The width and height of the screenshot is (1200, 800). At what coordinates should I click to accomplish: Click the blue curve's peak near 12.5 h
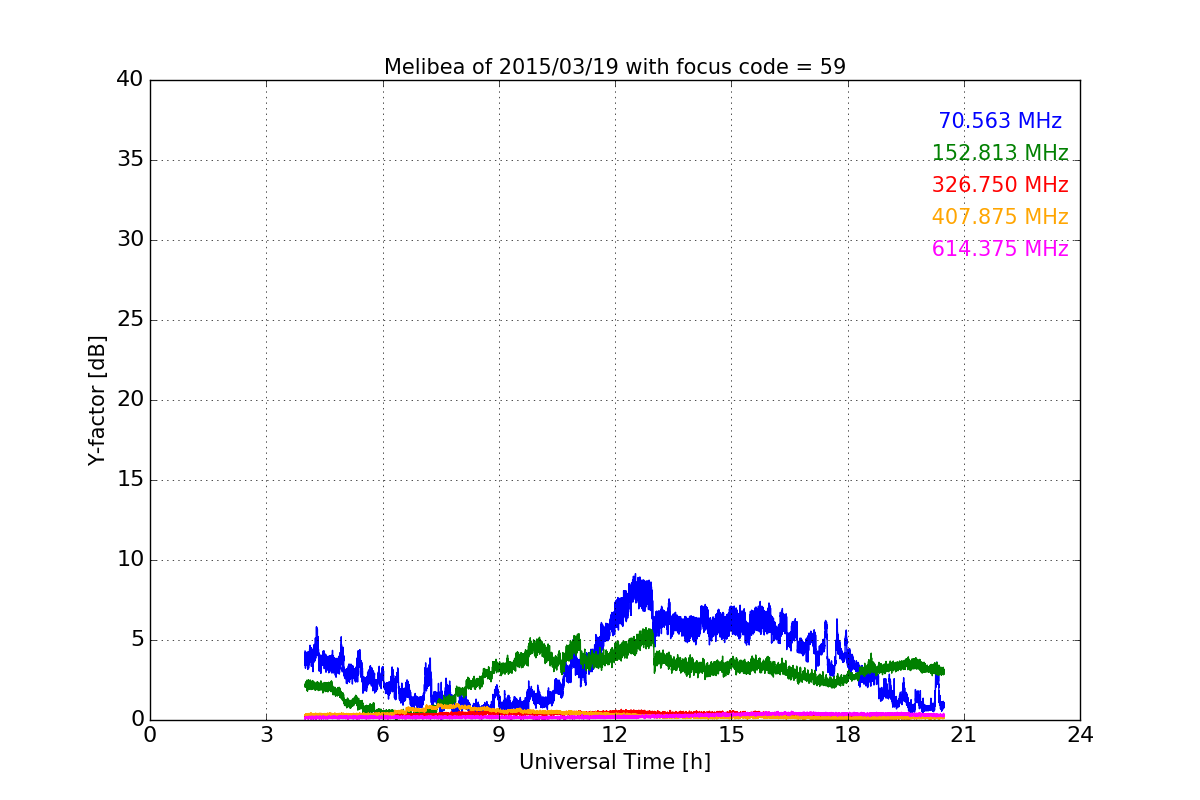(x=635, y=577)
